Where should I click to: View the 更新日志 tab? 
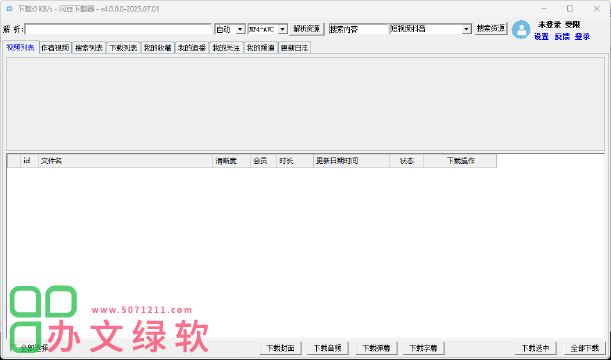click(295, 48)
